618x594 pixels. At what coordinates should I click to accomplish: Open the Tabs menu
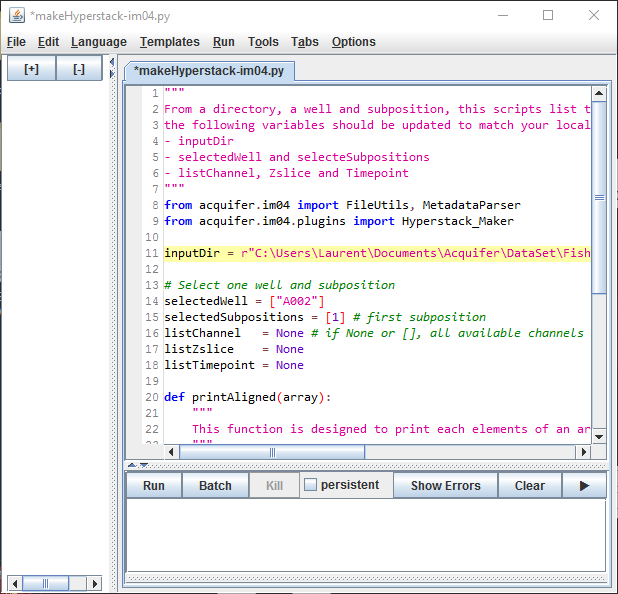(305, 42)
